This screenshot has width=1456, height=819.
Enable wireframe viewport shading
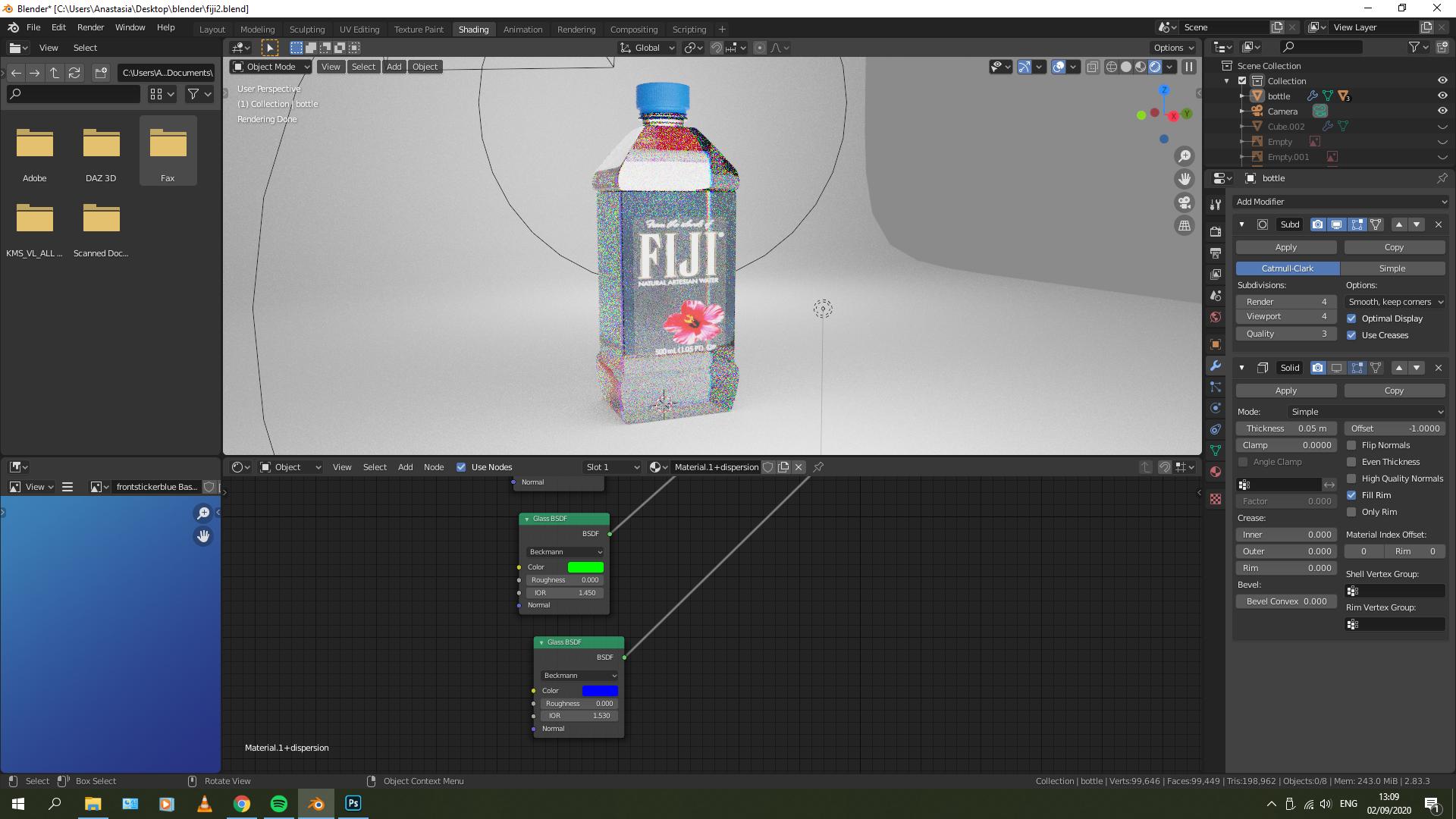coord(1112,67)
